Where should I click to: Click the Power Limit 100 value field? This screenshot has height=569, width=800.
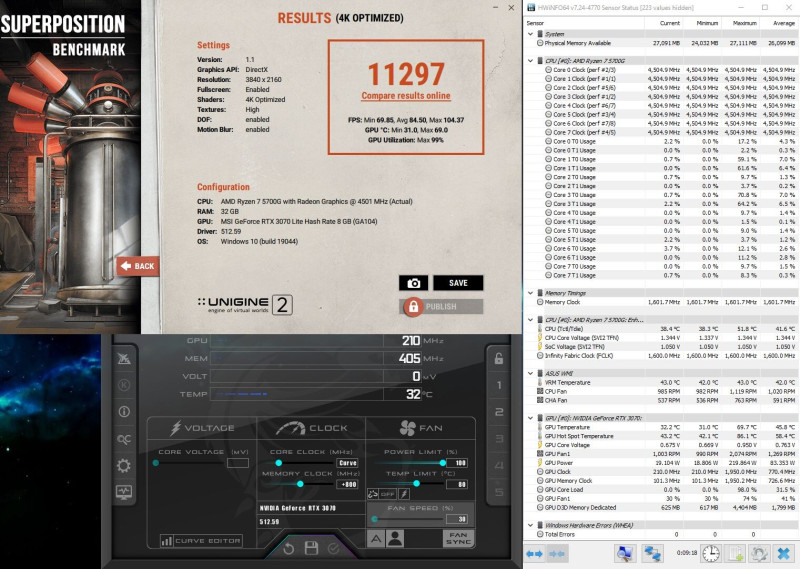coord(457,463)
